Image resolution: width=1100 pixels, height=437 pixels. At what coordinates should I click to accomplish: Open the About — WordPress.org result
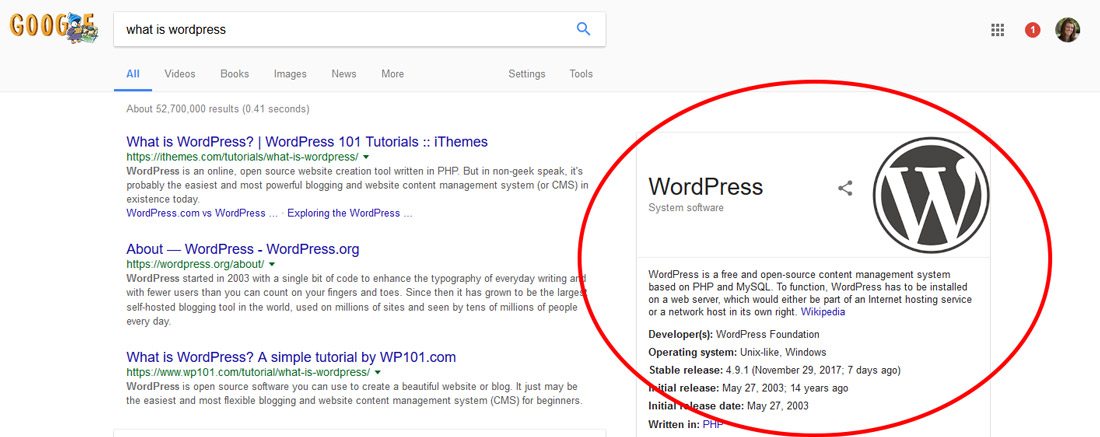[x=242, y=249]
